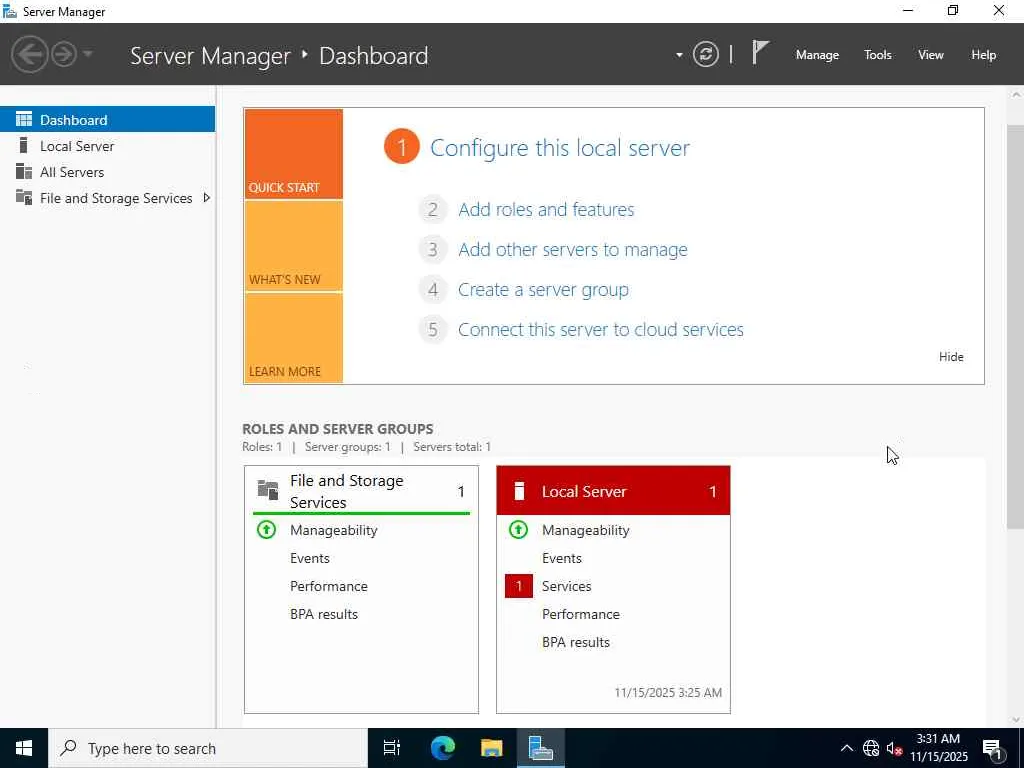
Task: Click Events in the Local Server tile
Action: click(x=562, y=558)
